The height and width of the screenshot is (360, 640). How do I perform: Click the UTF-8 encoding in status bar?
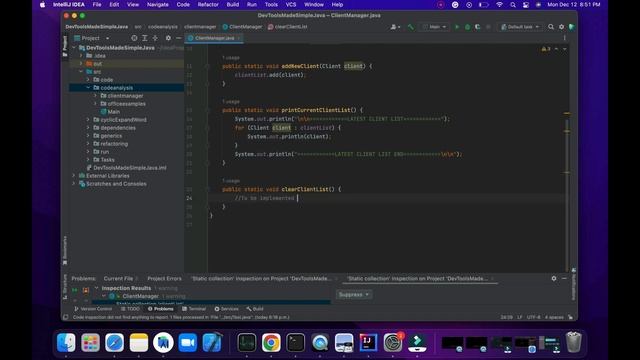point(533,317)
